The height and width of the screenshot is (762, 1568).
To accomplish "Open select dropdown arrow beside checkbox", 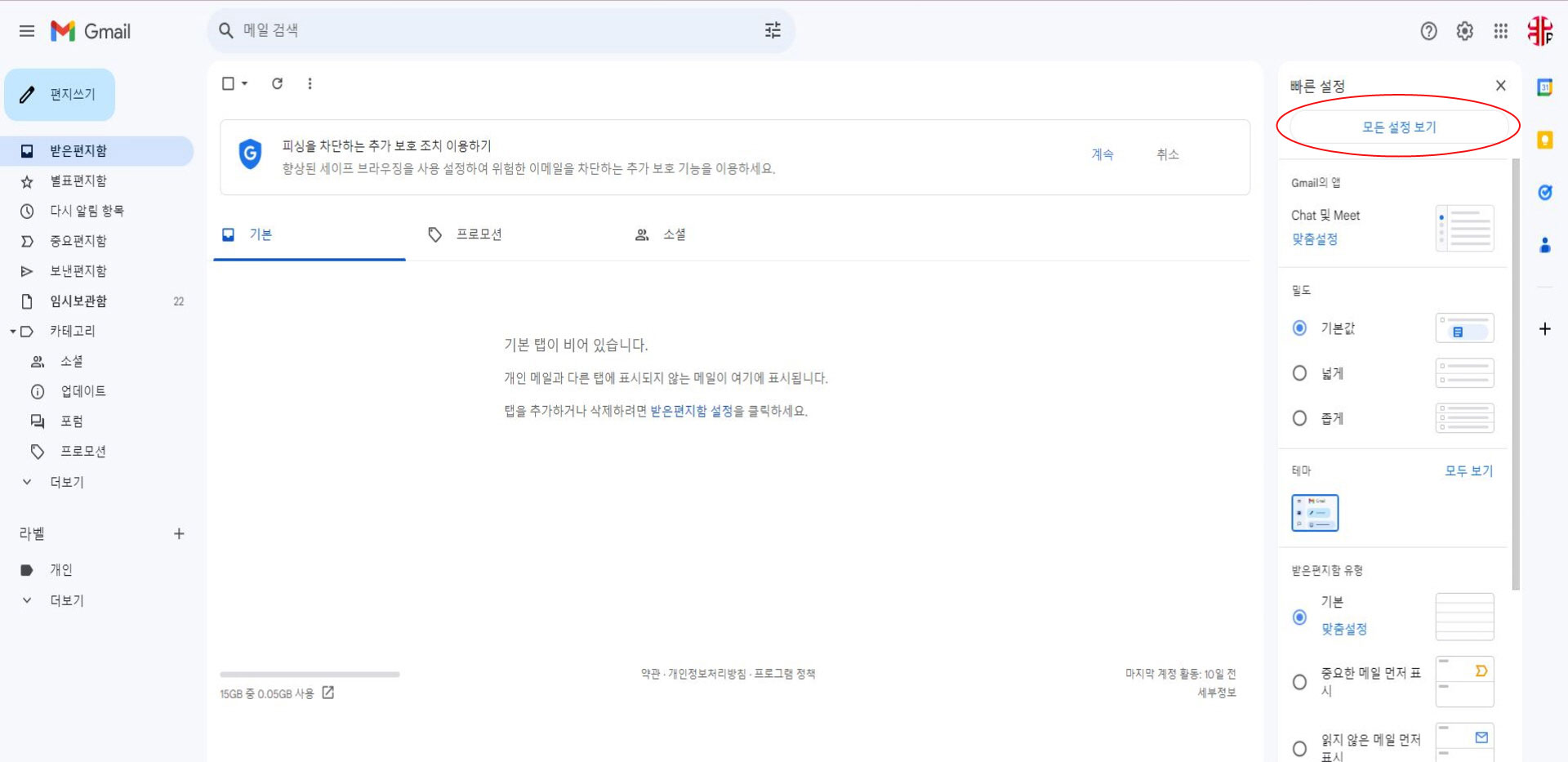I will point(244,83).
